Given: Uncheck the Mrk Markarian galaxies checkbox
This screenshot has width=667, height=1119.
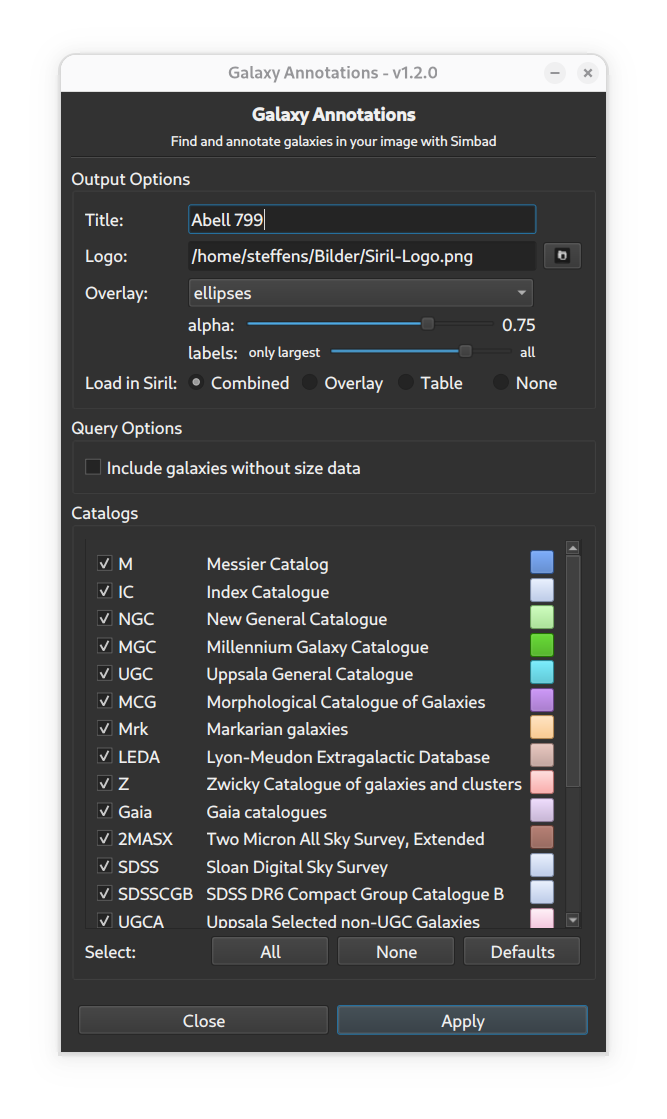Looking at the screenshot, I should (x=104, y=728).
